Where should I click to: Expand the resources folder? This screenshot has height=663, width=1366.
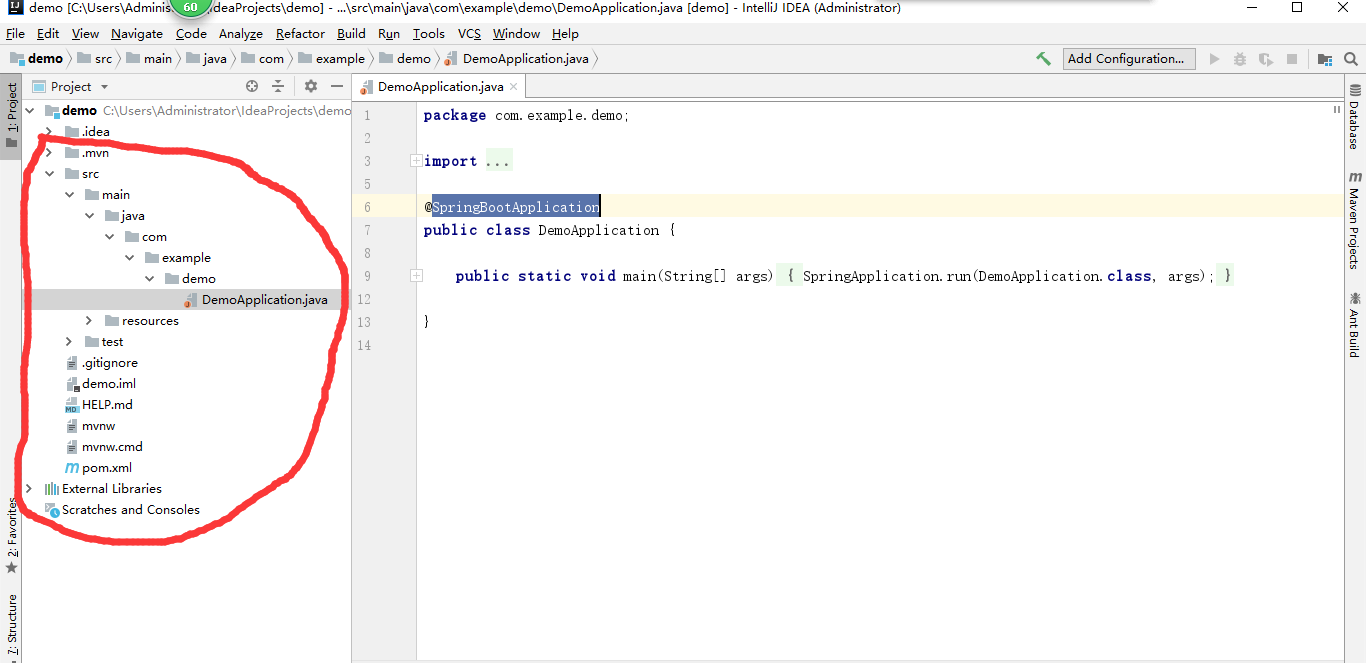coord(89,321)
